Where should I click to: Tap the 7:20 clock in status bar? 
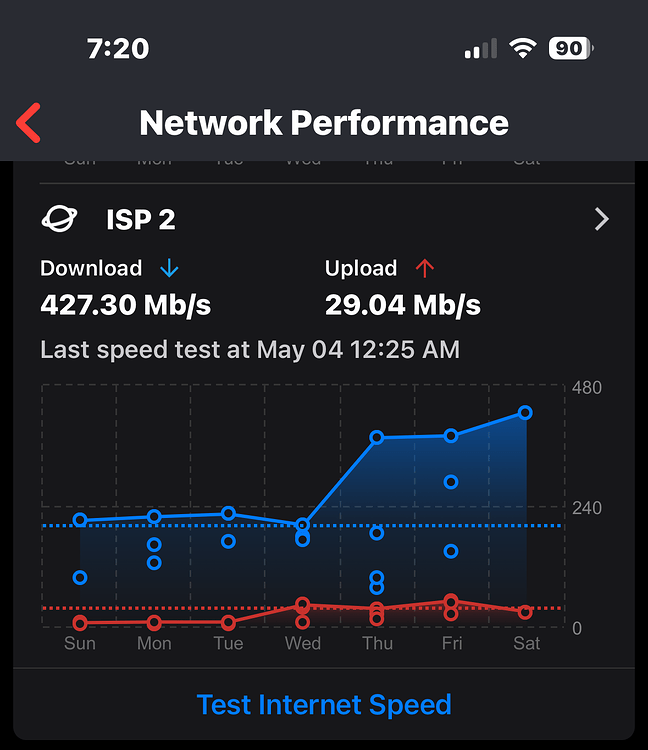tap(118, 48)
